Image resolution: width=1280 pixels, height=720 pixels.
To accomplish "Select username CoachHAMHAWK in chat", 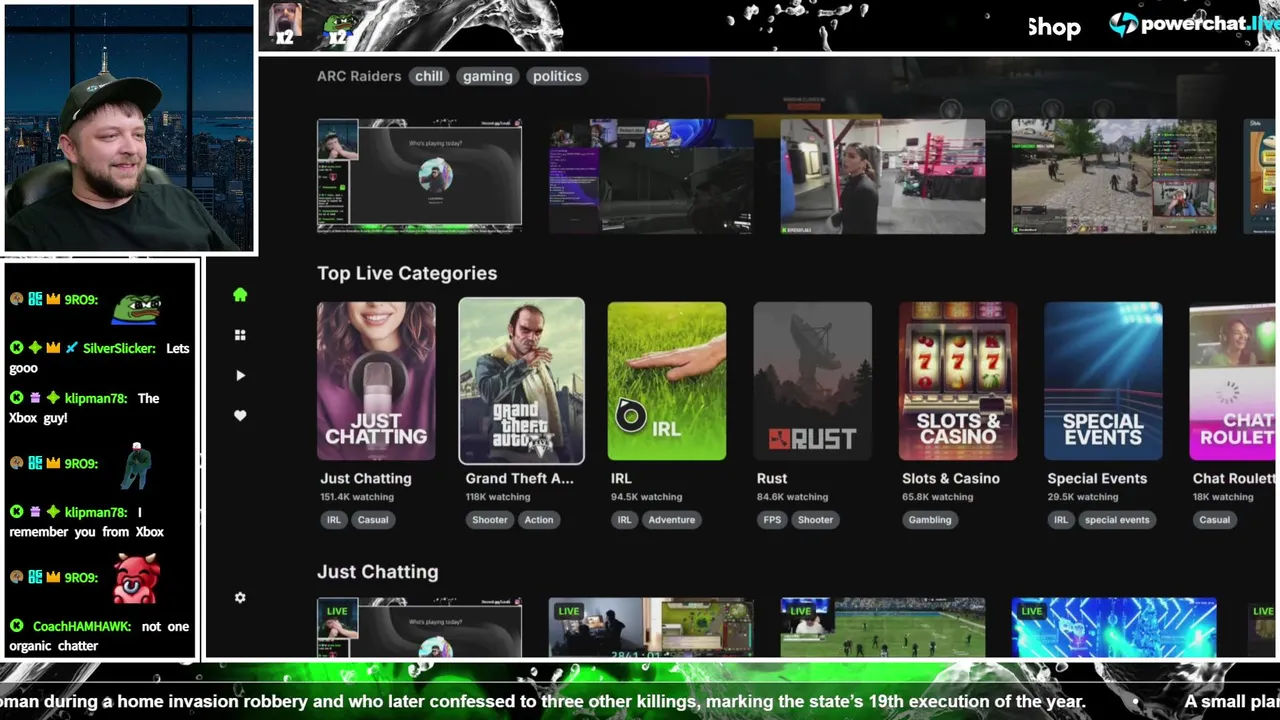I will click(x=82, y=626).
